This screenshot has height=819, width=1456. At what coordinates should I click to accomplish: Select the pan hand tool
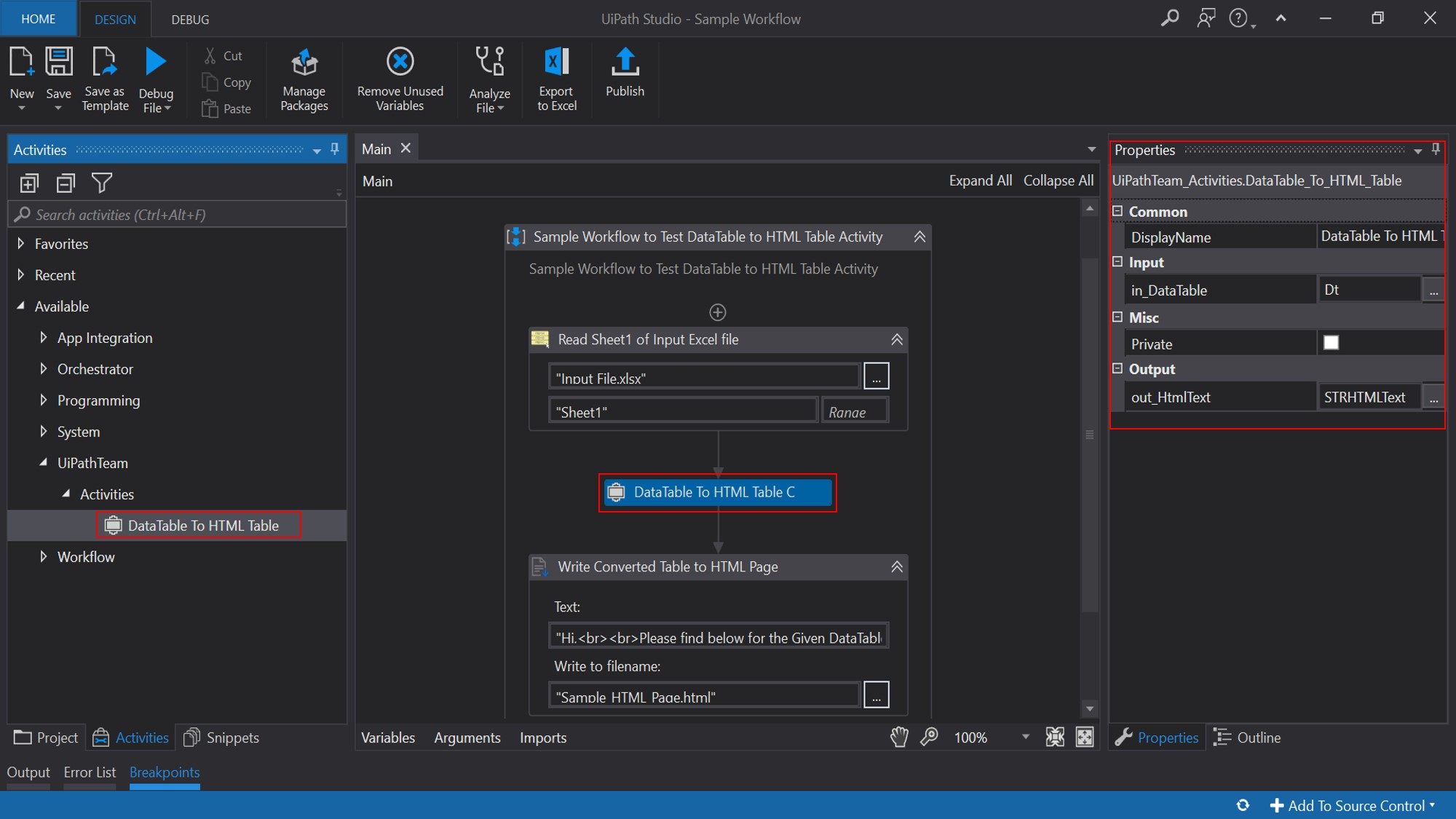[x=899, y=737]
